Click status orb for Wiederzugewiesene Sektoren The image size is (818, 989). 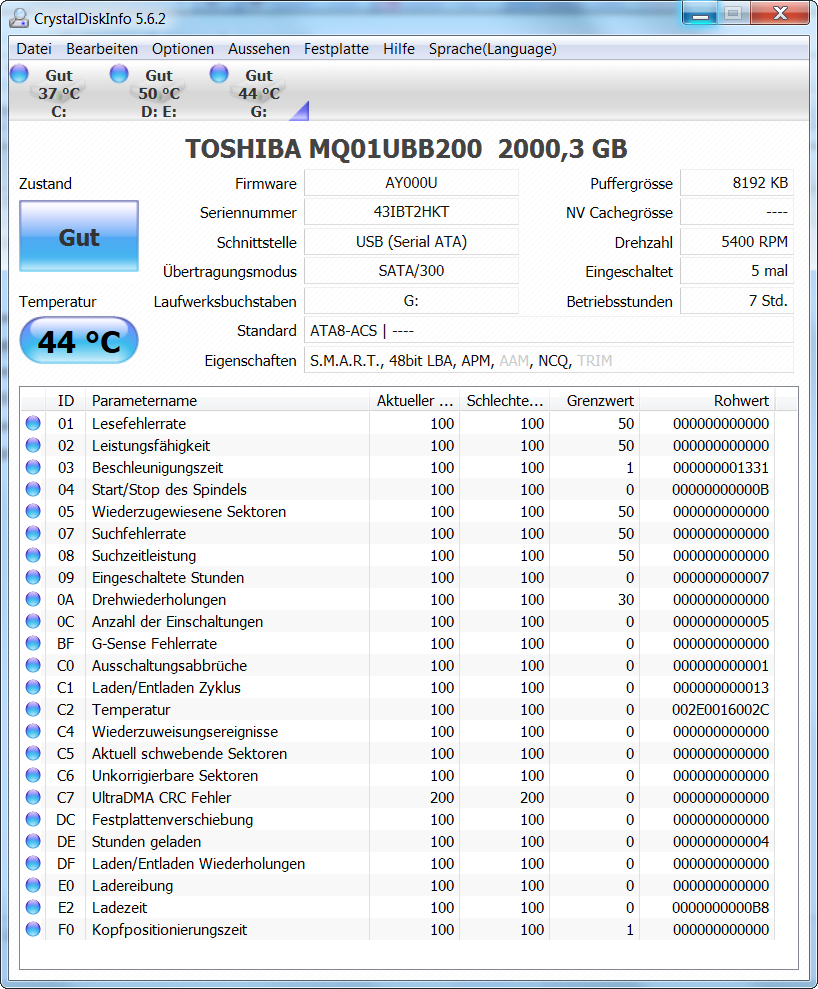coord(33,512)
